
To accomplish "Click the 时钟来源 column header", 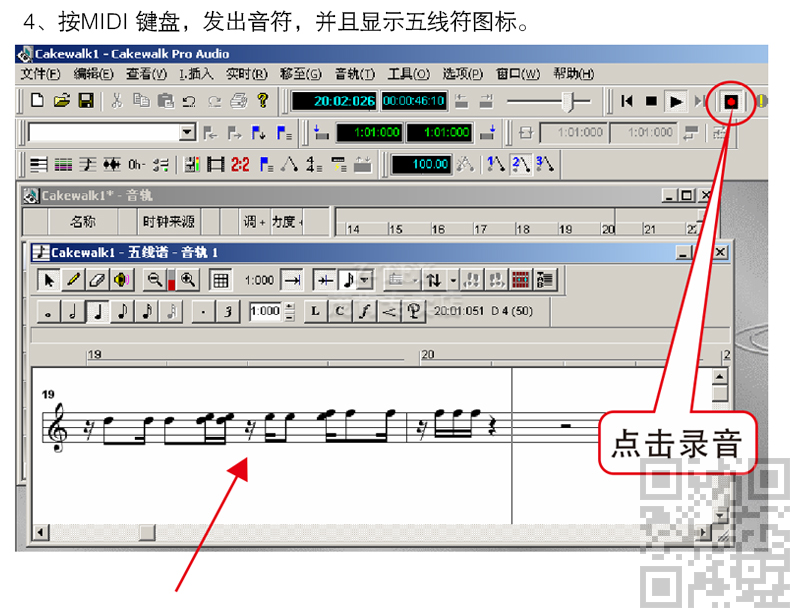I will [x=169, y=222].
